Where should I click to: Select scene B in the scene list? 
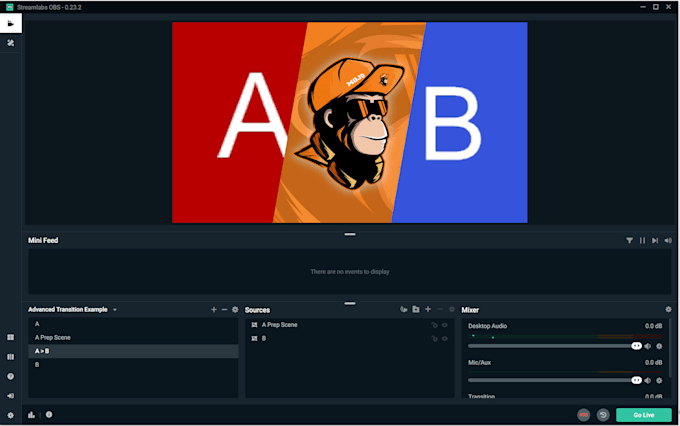click(x=133, y=365)
